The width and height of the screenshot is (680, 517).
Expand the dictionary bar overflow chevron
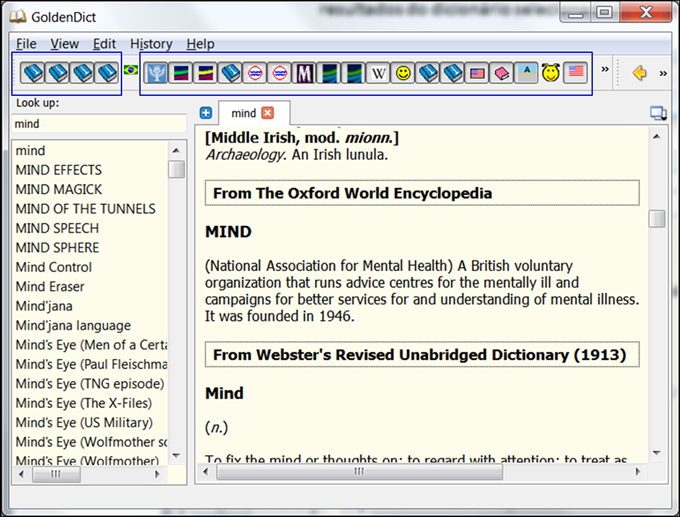[605, 69]
